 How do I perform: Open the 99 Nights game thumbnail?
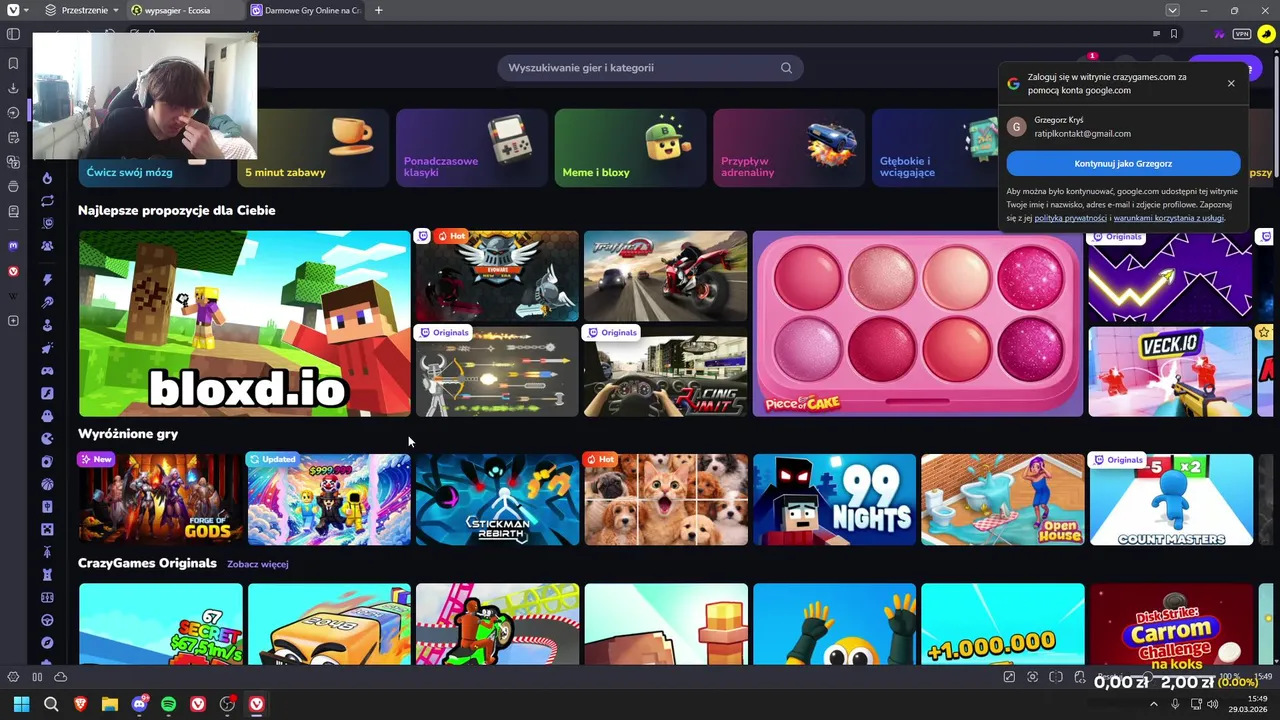pyautogui.click(x=834, y=499)
